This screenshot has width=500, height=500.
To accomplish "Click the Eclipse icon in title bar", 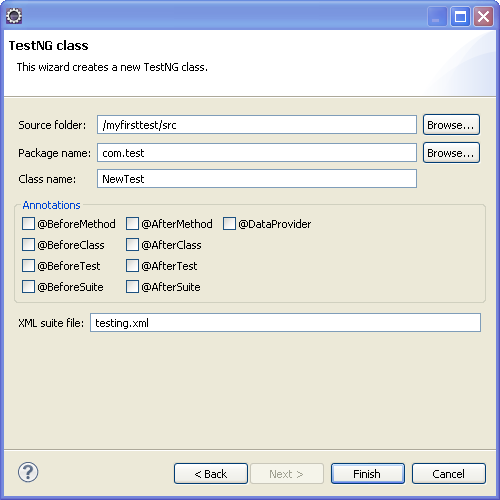I will coord(14,16).
